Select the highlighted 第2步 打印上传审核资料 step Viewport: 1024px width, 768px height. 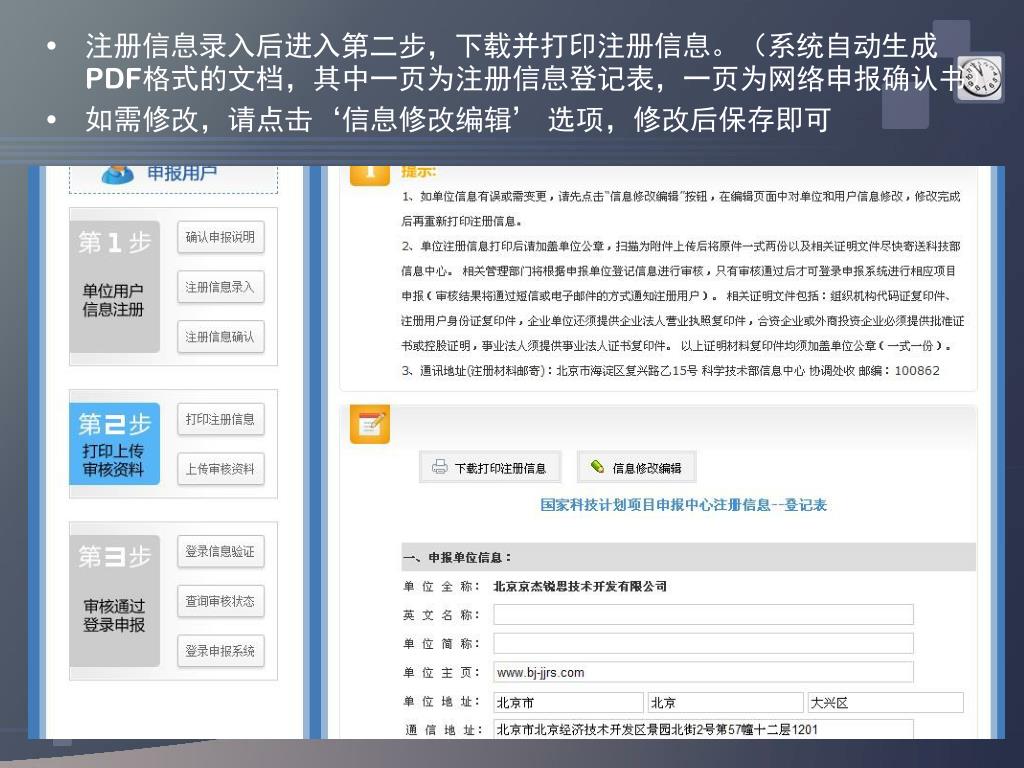coord(114,444)
